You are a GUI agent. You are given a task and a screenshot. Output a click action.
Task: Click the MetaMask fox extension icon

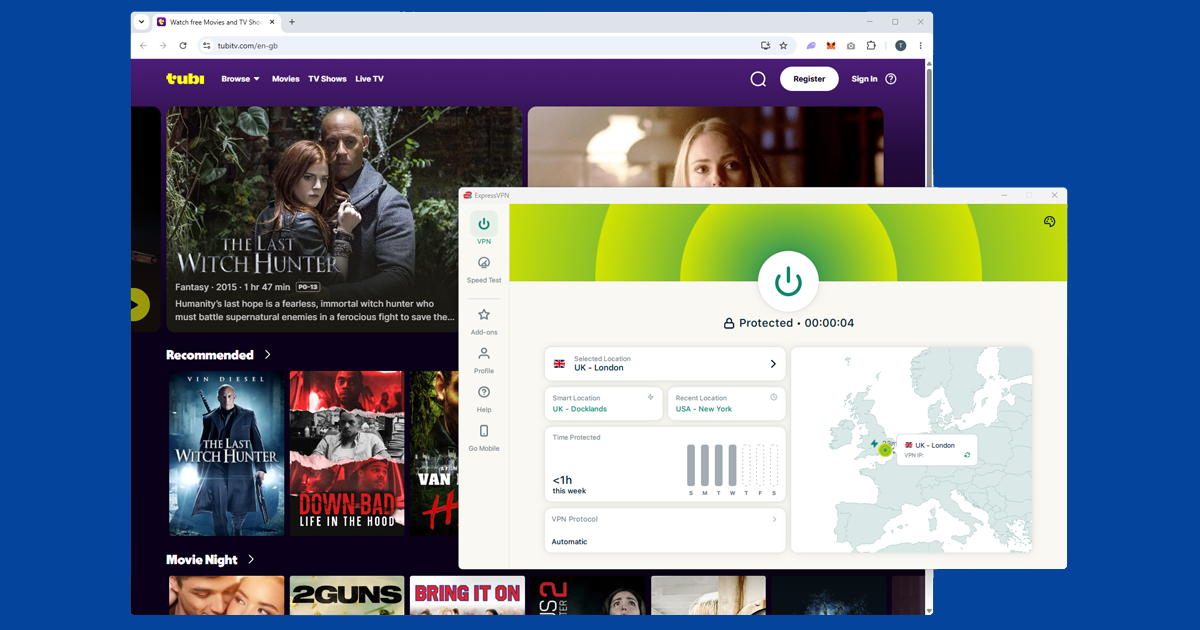pyautogui.click(x=831, y=46)
